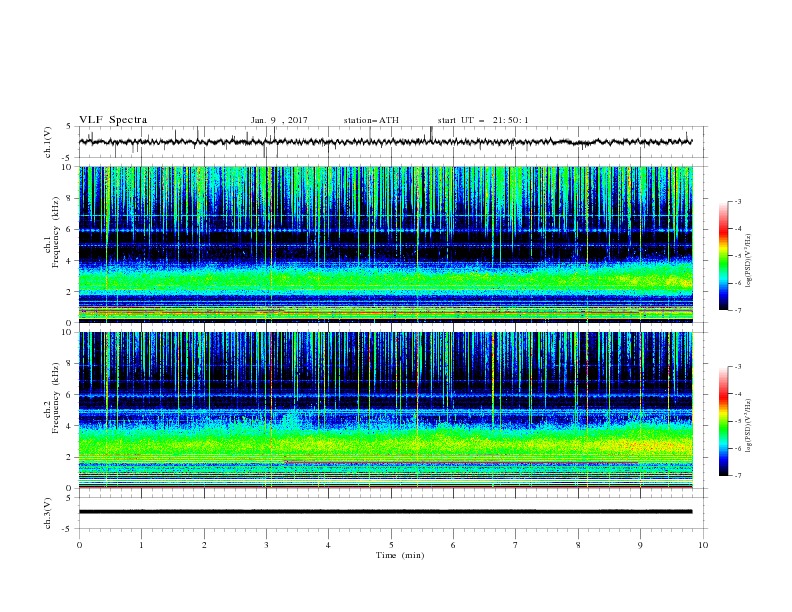Screen dimensions: 792x612
Task: Click '-5' label on upper color bar
Action: [738, 256]
